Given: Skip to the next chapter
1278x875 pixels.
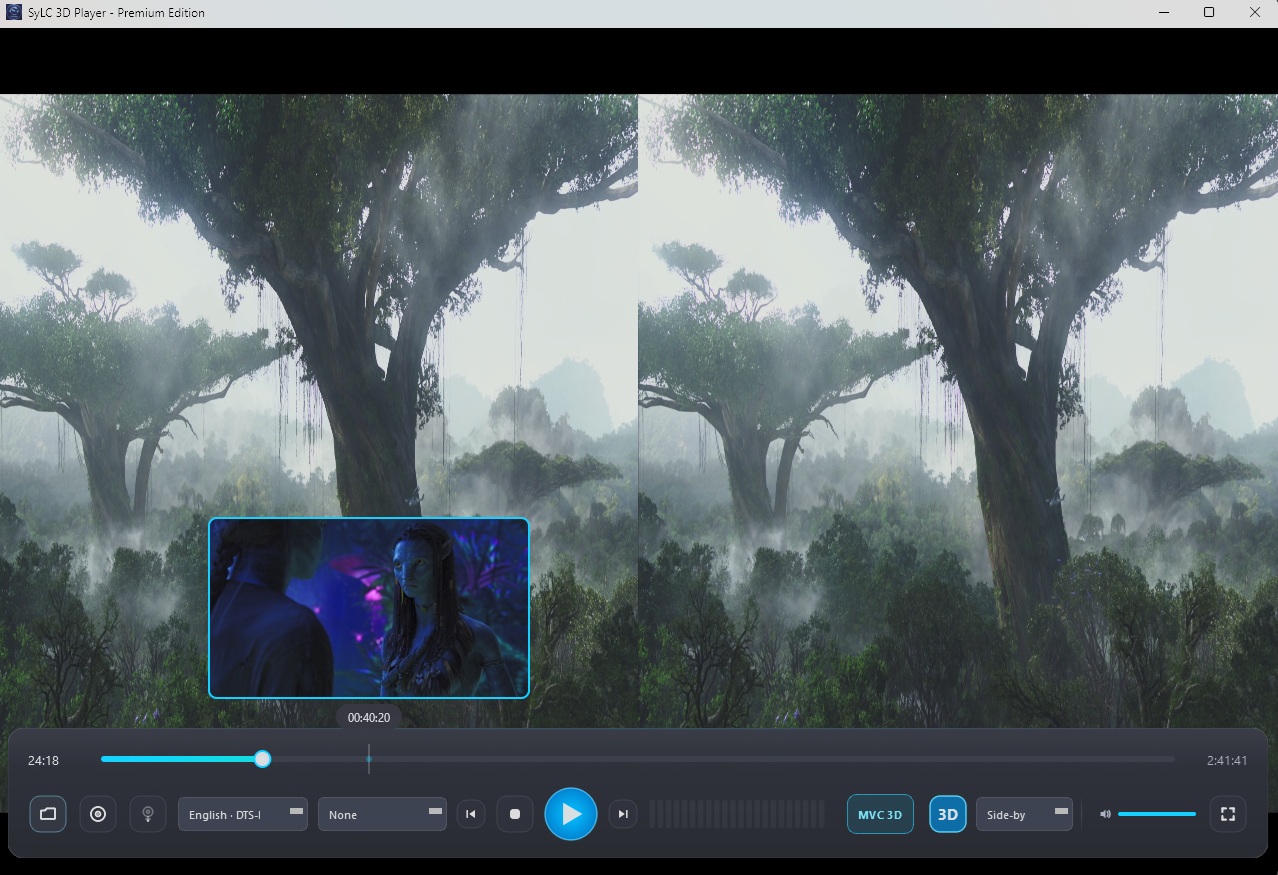Looking at the screenshot, I should [623, 814].
